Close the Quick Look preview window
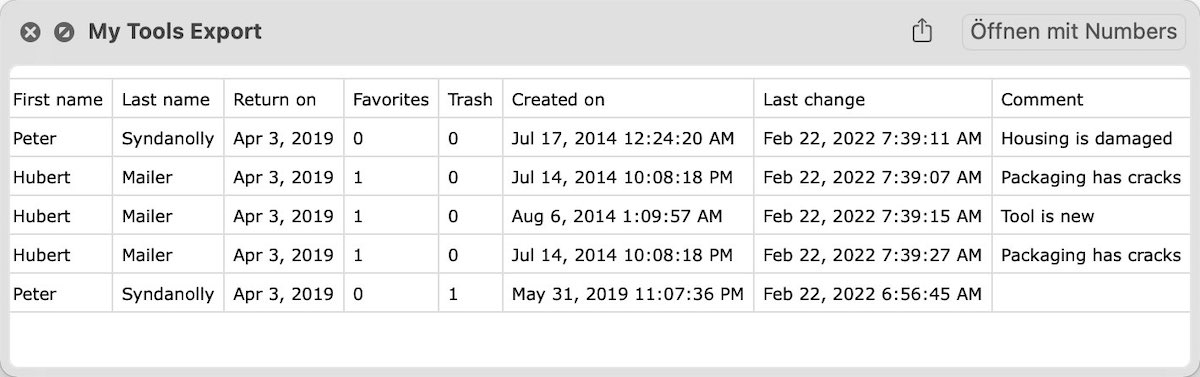This screenshot has height=377, width=1200. [x=31, y=32]
